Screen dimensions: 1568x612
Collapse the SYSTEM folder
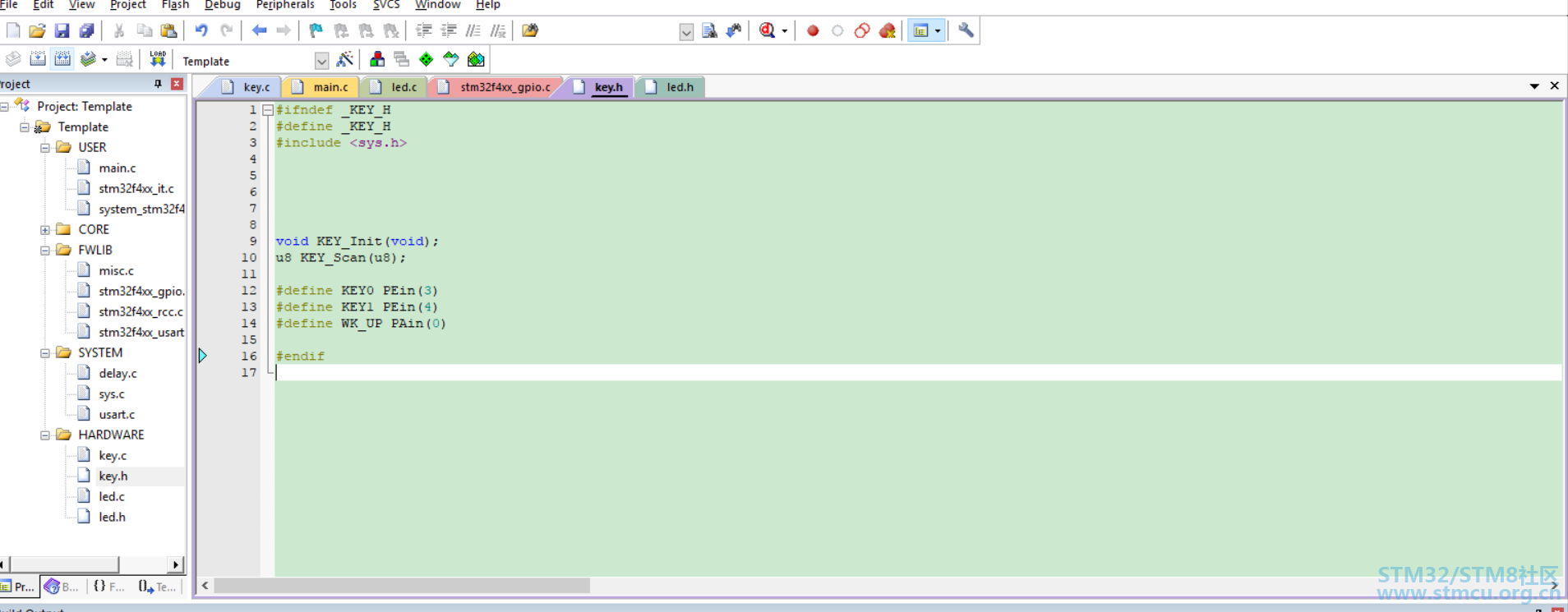coord(45,353)
